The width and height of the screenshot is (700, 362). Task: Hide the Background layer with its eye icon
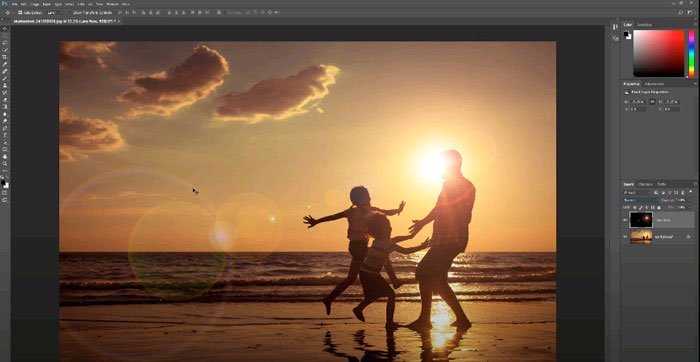tap(625, 237)
